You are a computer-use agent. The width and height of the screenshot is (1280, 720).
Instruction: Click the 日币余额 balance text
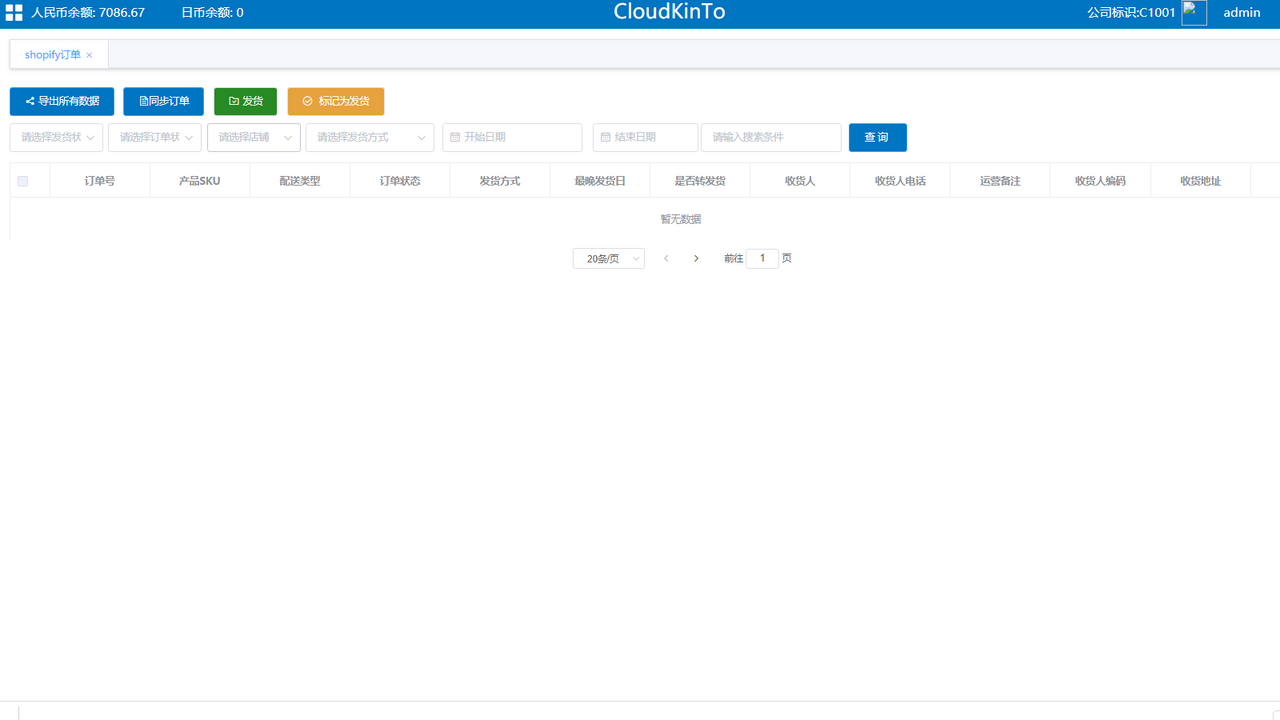tap(212, 13)
